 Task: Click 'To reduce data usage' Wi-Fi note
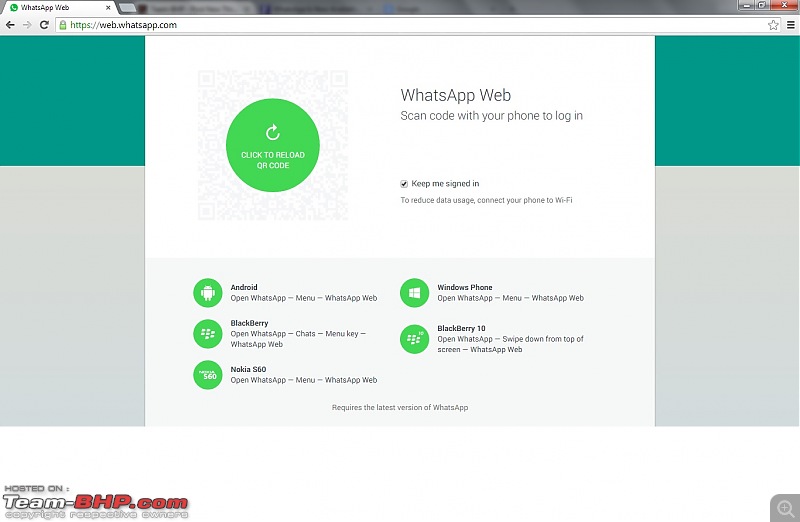(486, 200)
